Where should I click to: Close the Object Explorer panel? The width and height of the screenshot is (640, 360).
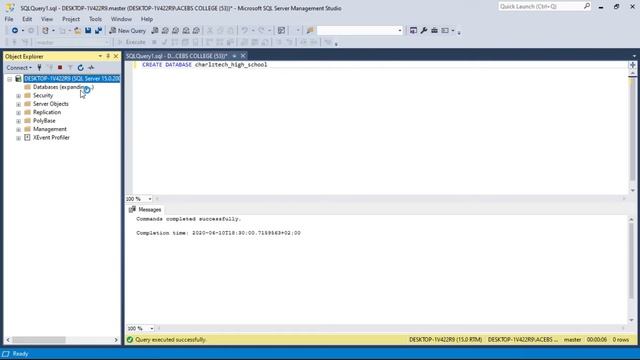point(116,56)
